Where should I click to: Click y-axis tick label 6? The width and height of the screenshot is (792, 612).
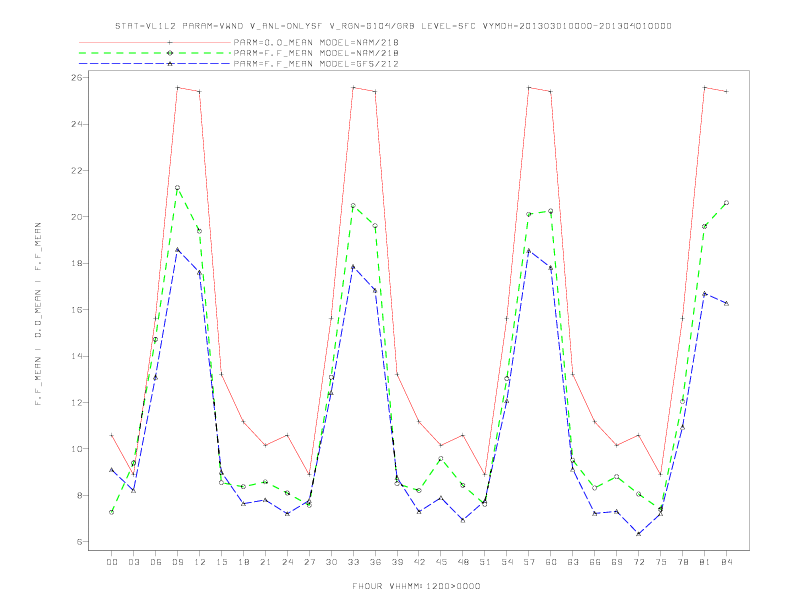coord(80,541)
